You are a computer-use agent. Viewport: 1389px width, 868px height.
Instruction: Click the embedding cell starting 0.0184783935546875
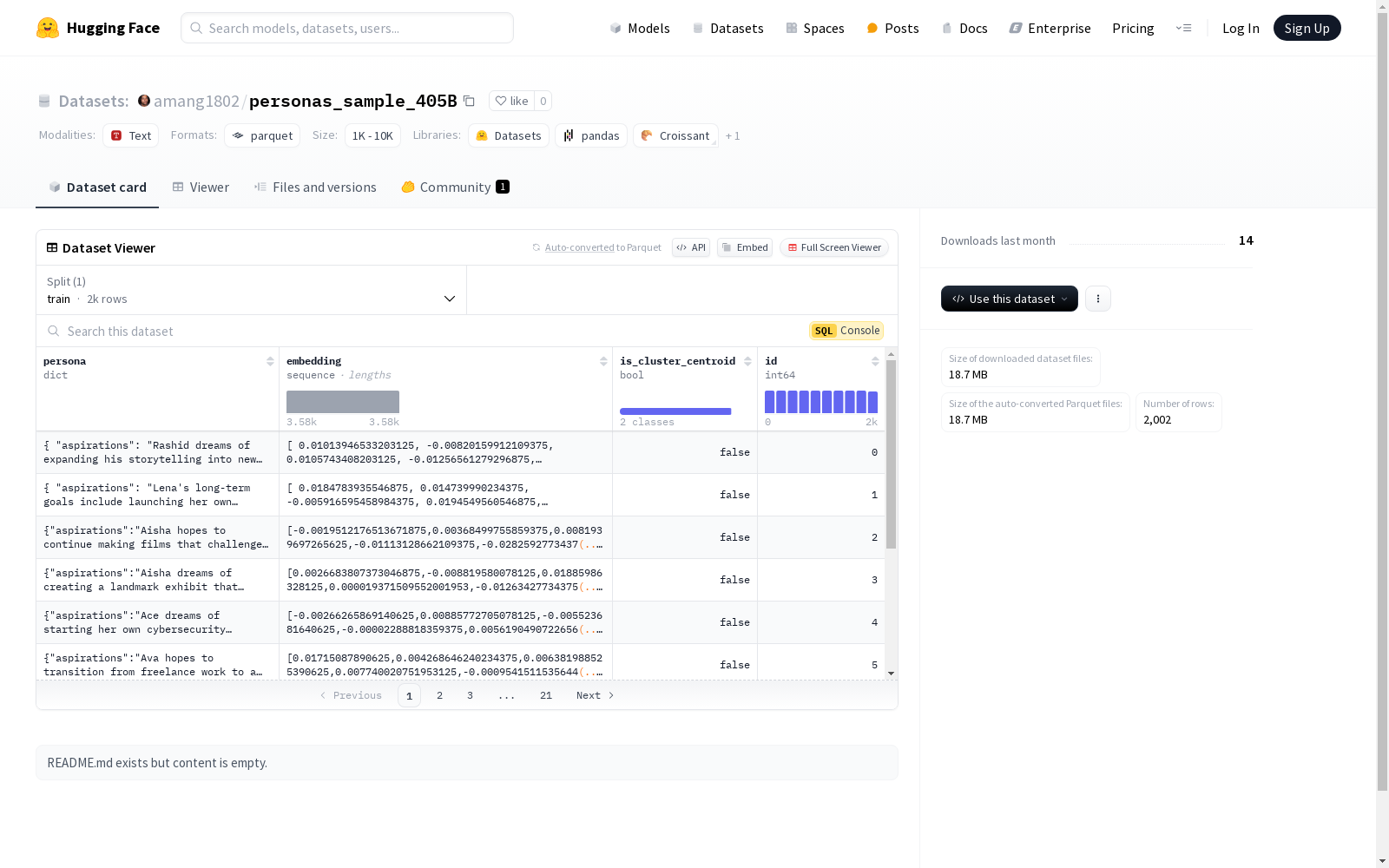(x=445, y=495)
